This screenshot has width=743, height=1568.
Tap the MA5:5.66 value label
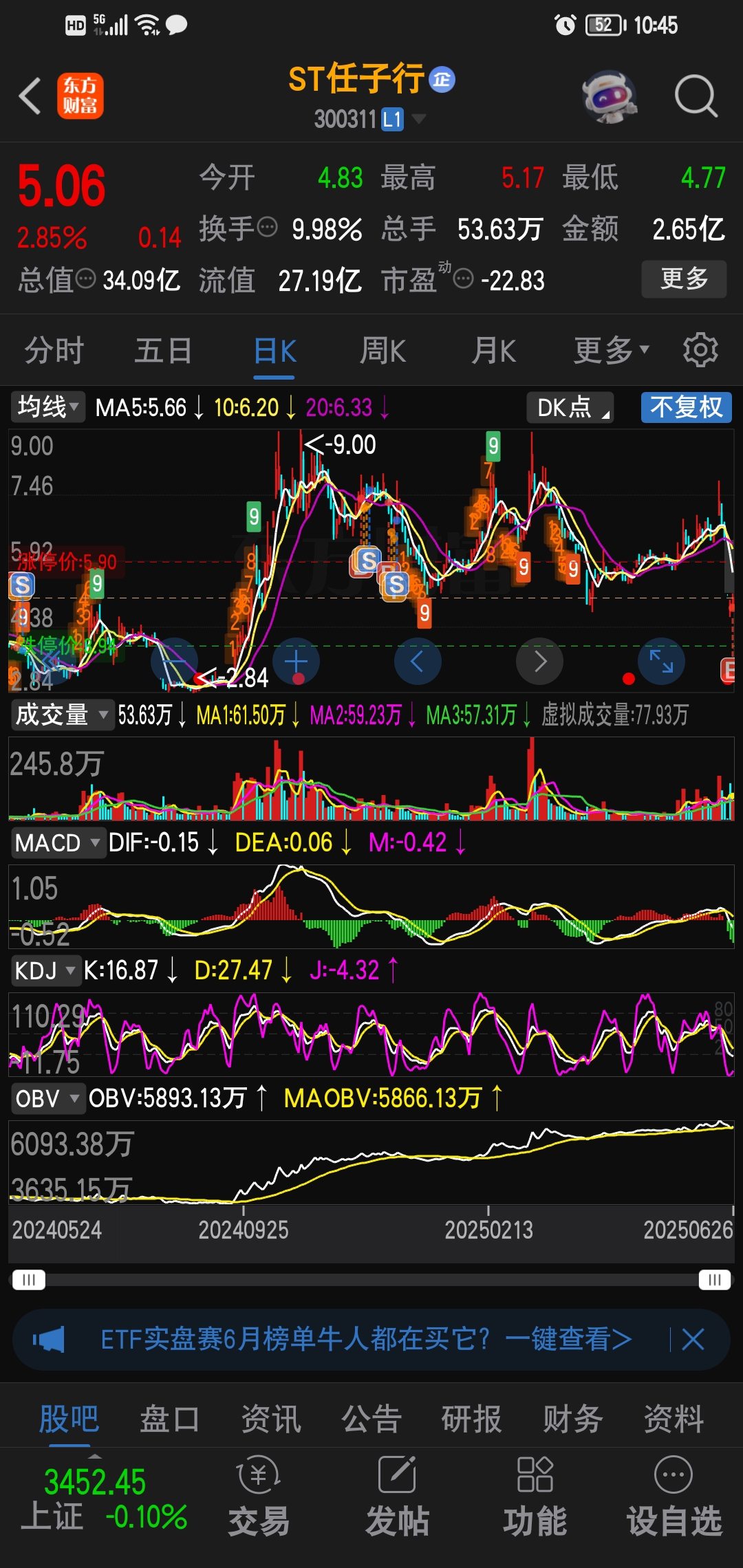point(141,407)
